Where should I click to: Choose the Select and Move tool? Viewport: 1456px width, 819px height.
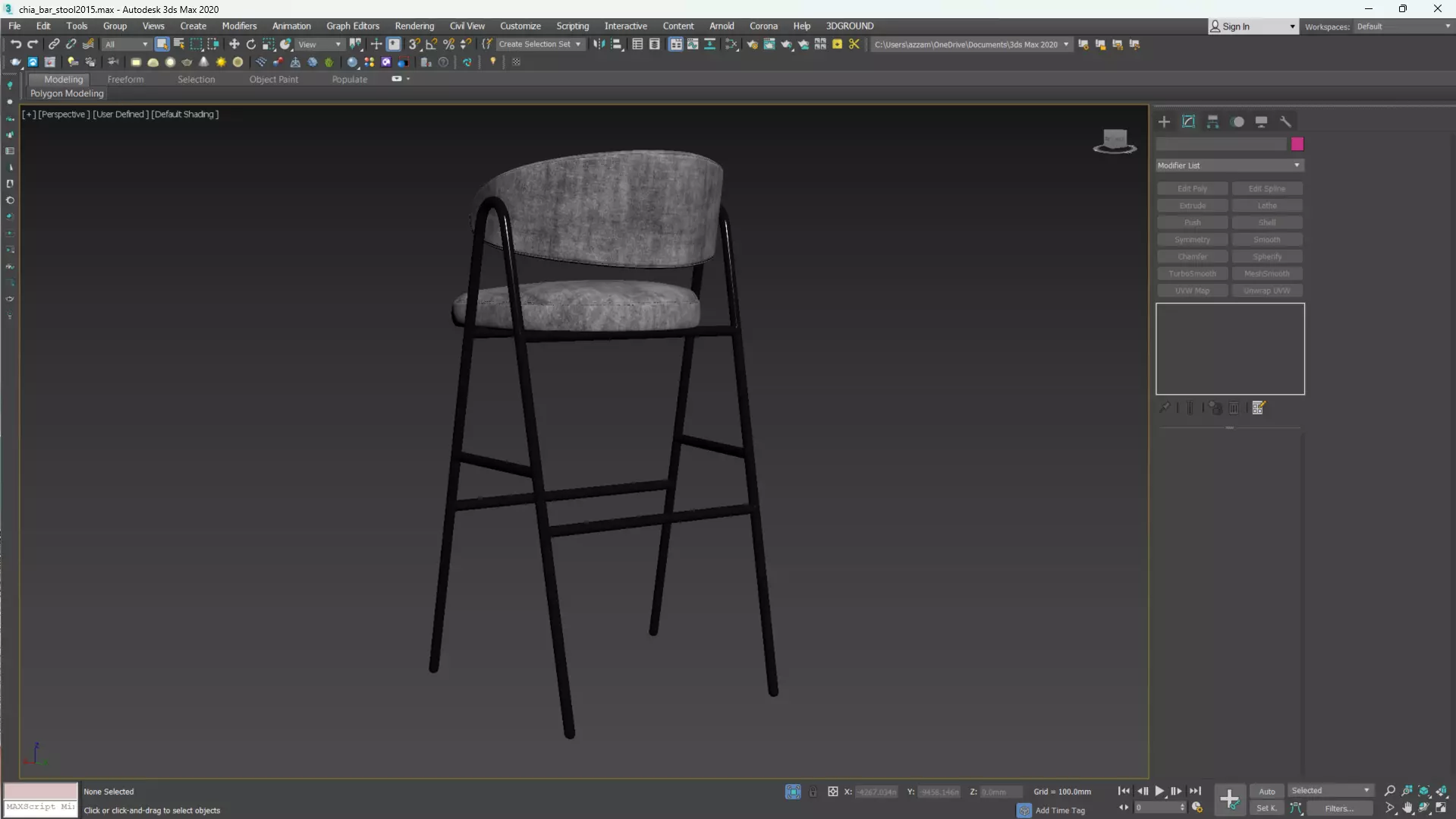click(234, 44)
